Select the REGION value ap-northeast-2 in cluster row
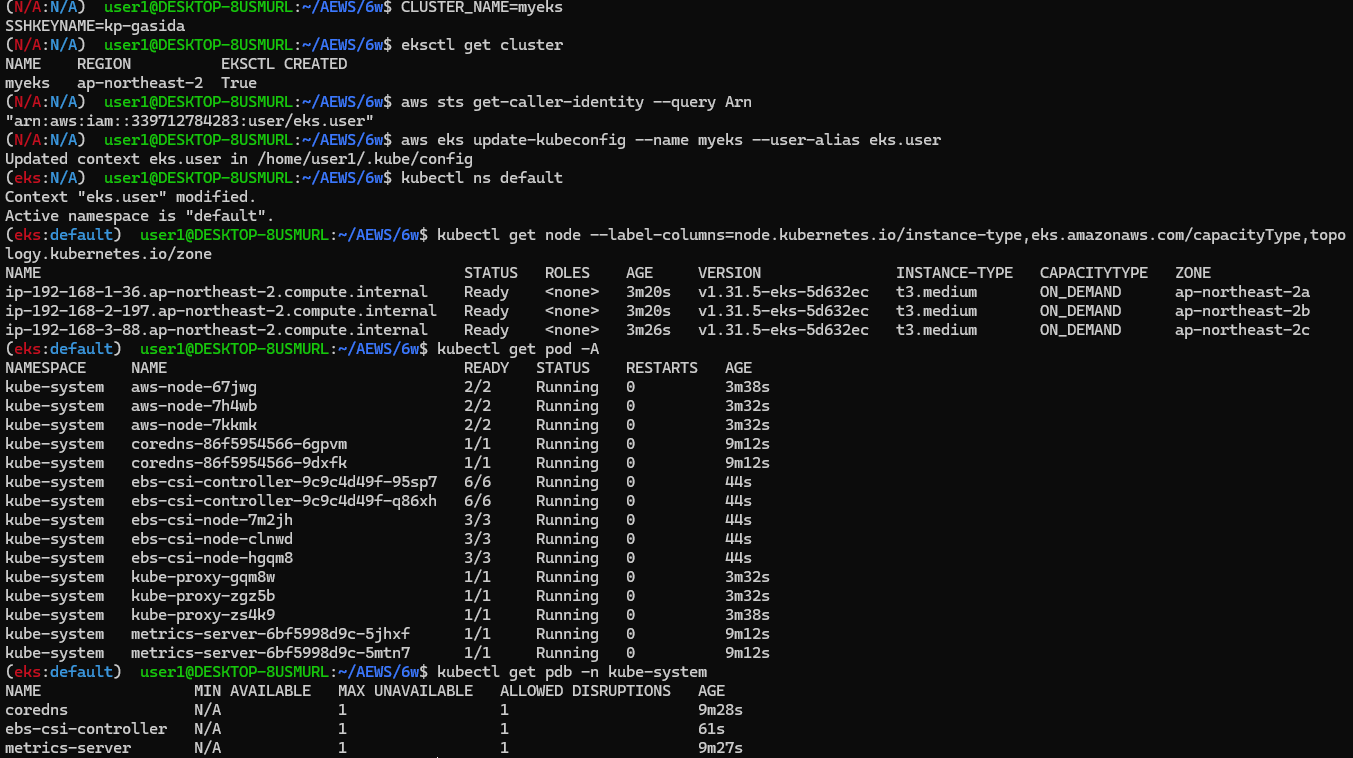This screenshot has width=1353, height=758. click(x=140, y=83)
